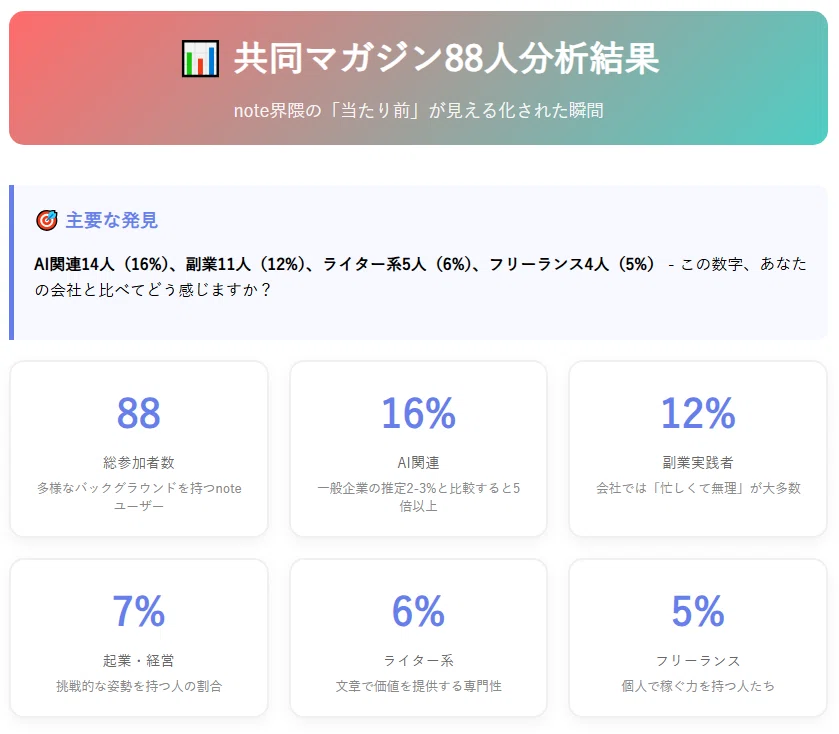
Task: Click the 16% value in the AI関連 card
Action: (418, 414)
